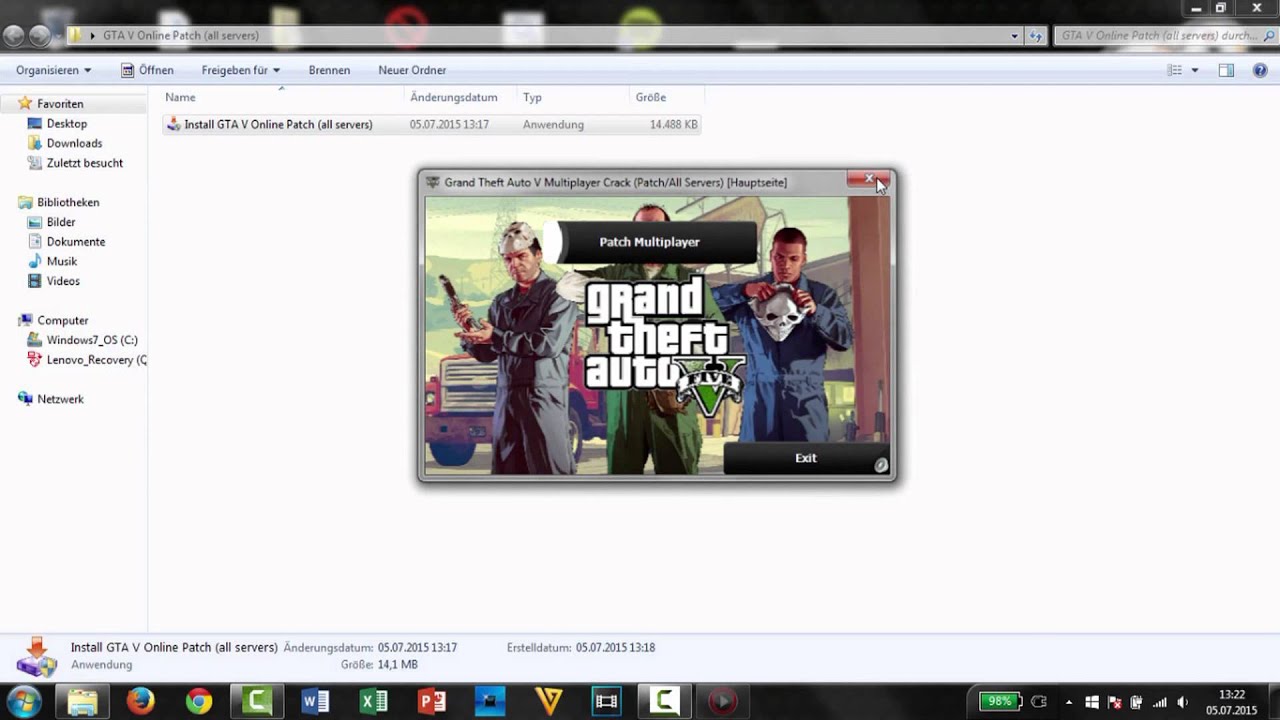The height and width of the screenshot is (720, 1280).
Task: Open Excel from the taskbar
Action: coord(373,702)
